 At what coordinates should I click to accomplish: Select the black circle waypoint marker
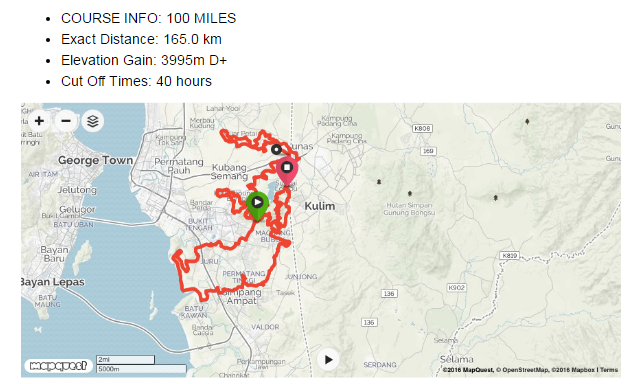(x=276, y=150)
